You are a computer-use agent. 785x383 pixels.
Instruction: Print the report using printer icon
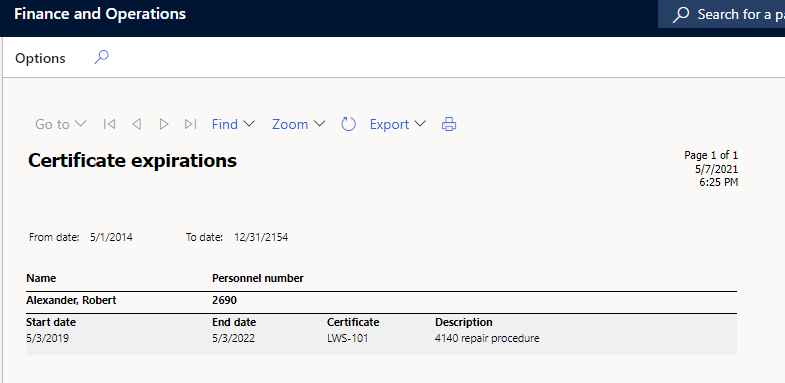(449, 124)
